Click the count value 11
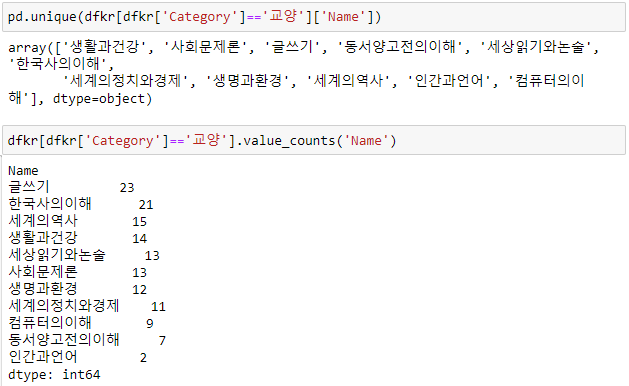The width and height of the screenshot is (629, 386). click(x=158, y=307)
